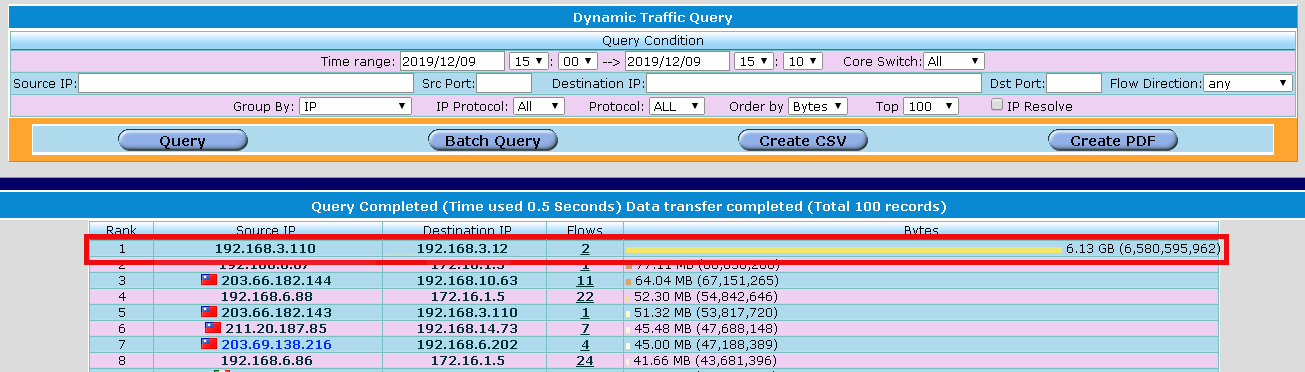Viewport: 1305px width, 372px height.
Task: Focus the Destination IP input field
Action: pos(814,83)
